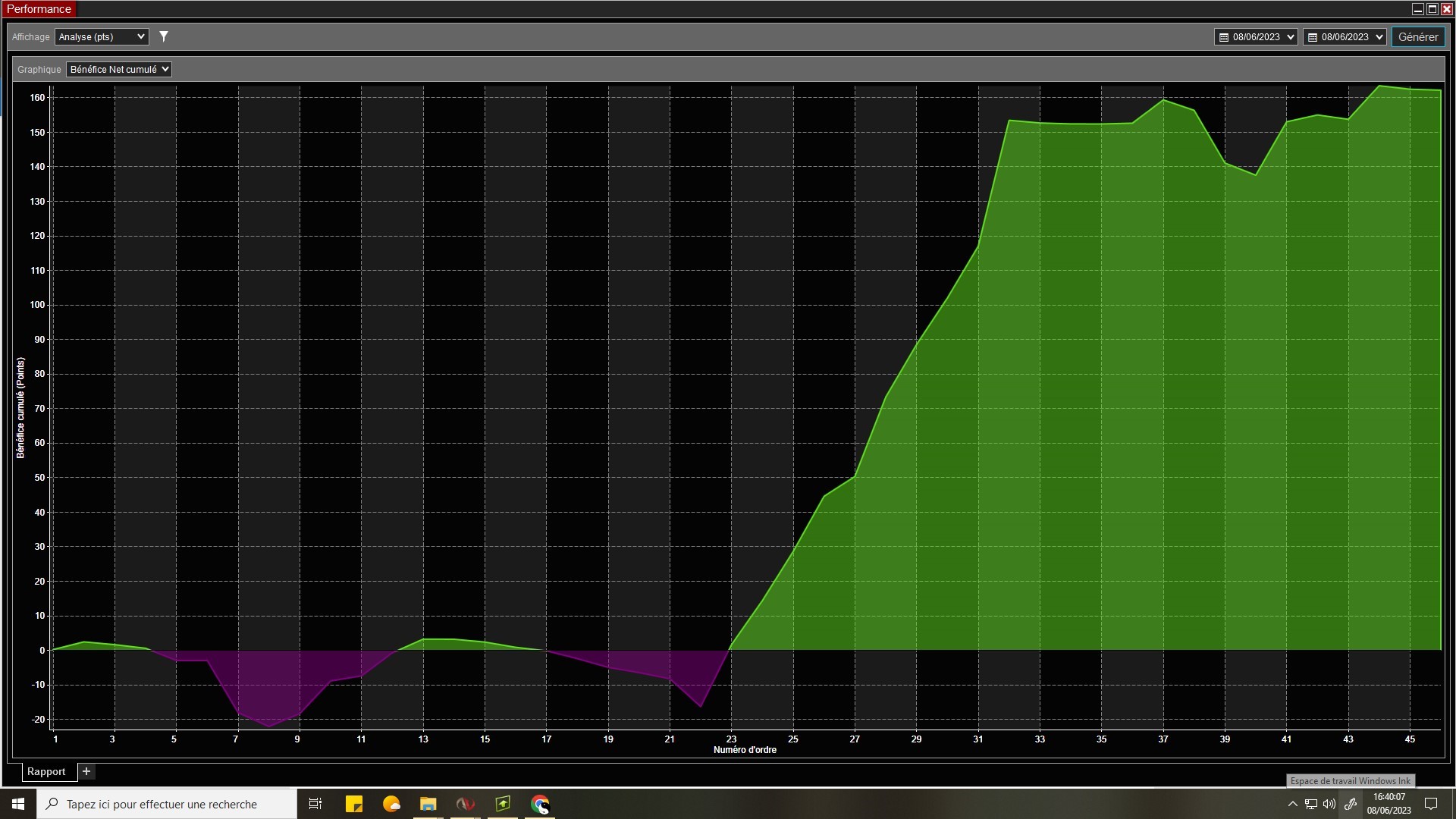Expand the Bénéfice Net cumulé chart dropdown
The width and height of the screenshot is (1456, 819).
pyautogui.click(x=119, y=69)
